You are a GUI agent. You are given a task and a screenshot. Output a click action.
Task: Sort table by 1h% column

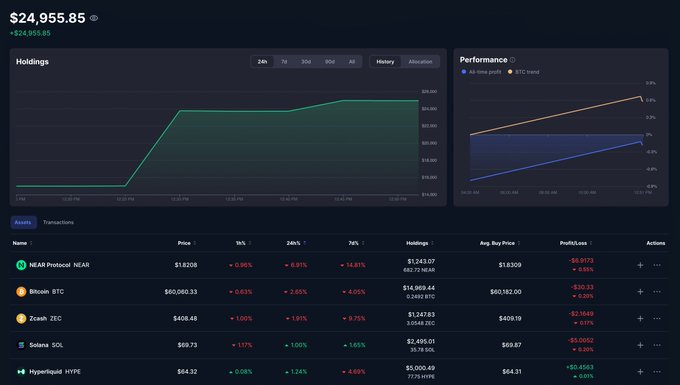pos(243,243)
